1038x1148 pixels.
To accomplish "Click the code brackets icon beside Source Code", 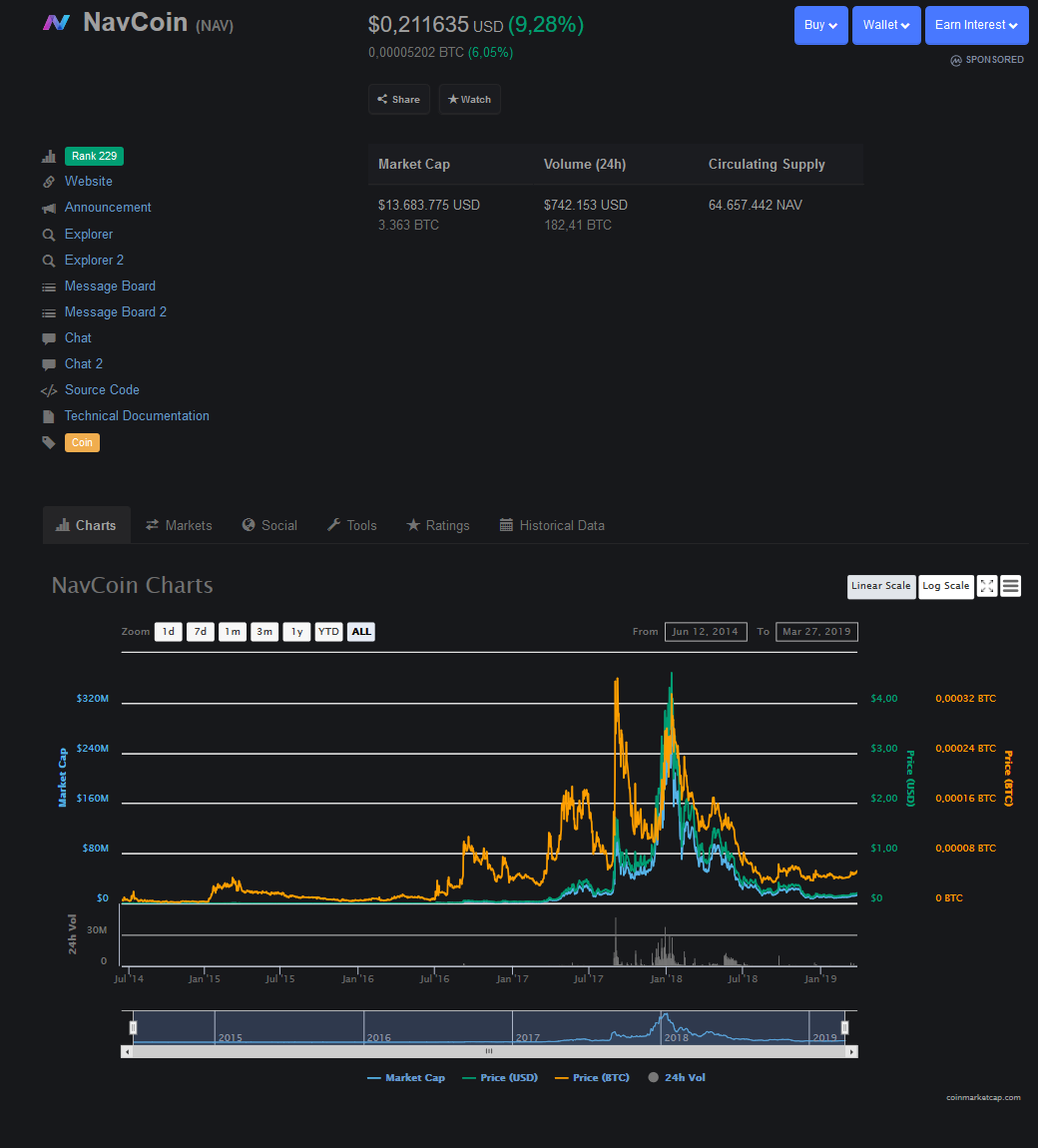I will pos(49,390).
